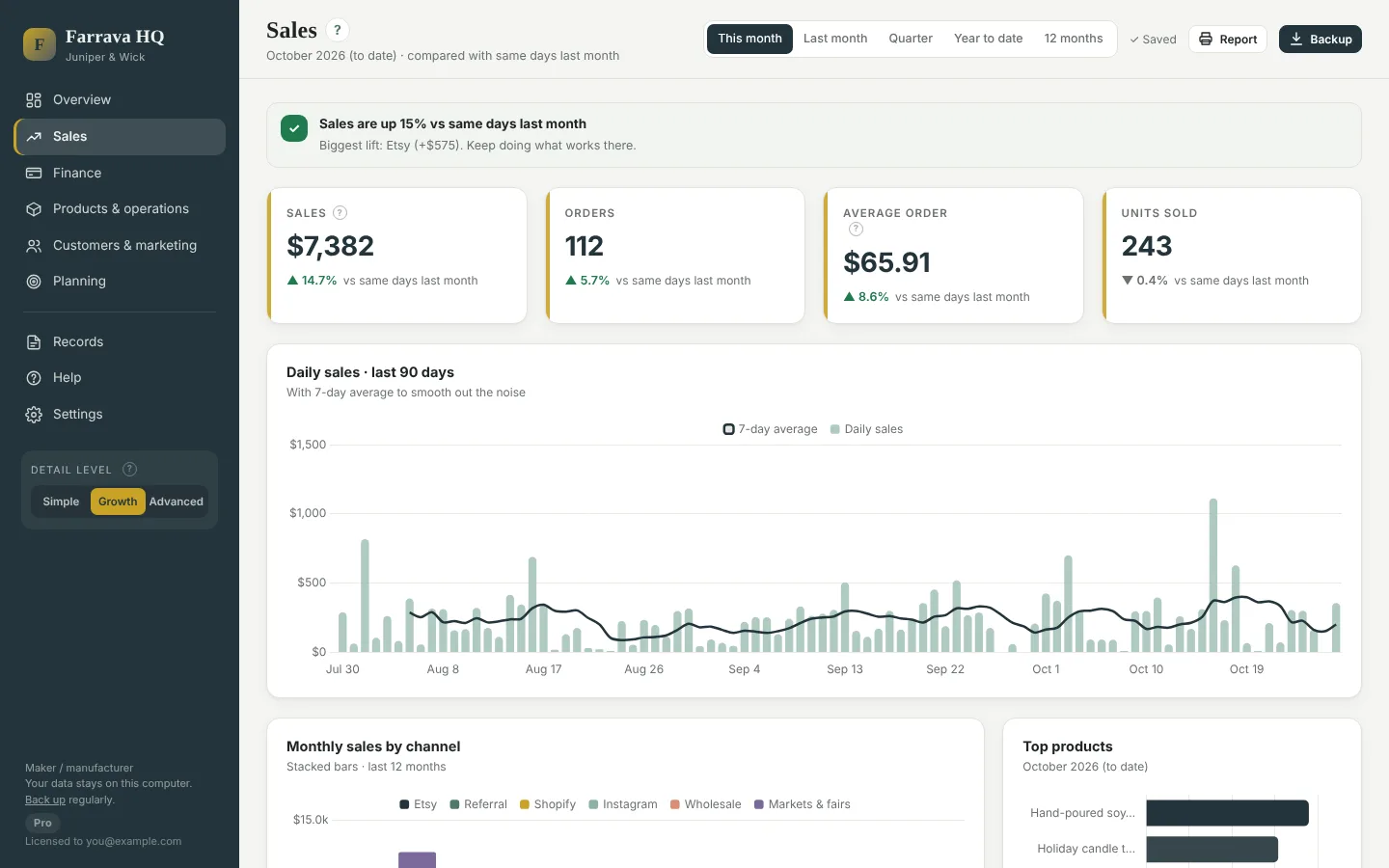Click the Farrava HQ logo badge
Viewport: 1389px width, 868px height.
click(40, 44)
